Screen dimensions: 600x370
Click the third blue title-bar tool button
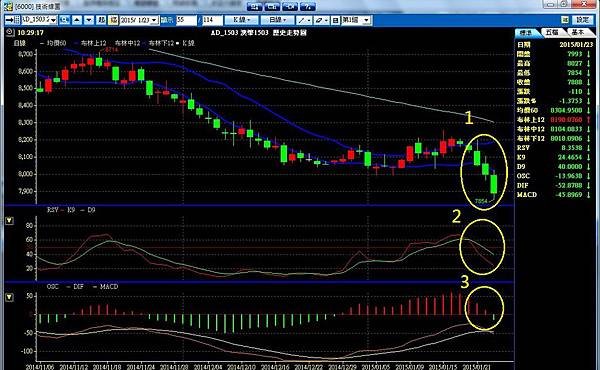tap(290, 6)
